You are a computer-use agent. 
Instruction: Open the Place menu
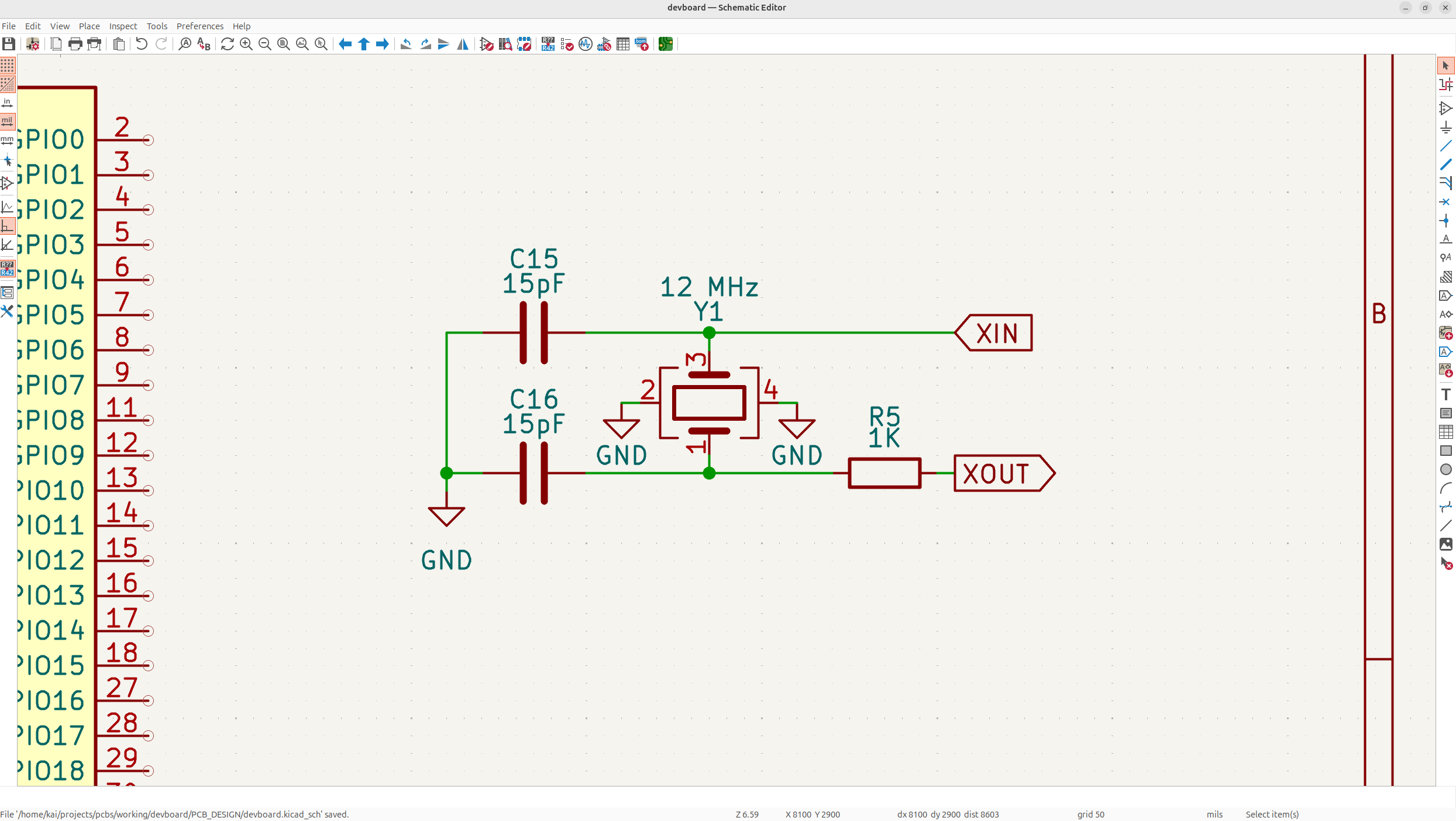pyautogui.click(x=89, y=26)
